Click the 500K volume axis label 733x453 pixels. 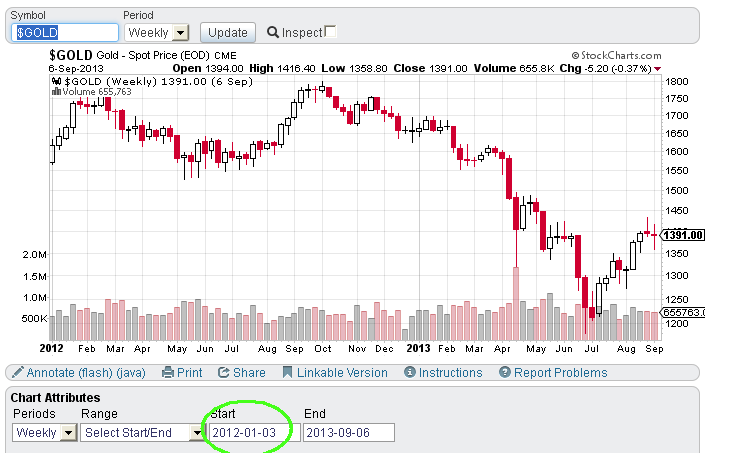35,319
